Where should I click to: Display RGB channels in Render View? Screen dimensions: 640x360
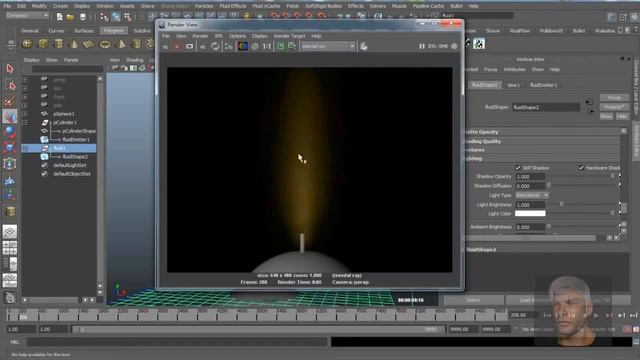242,46
